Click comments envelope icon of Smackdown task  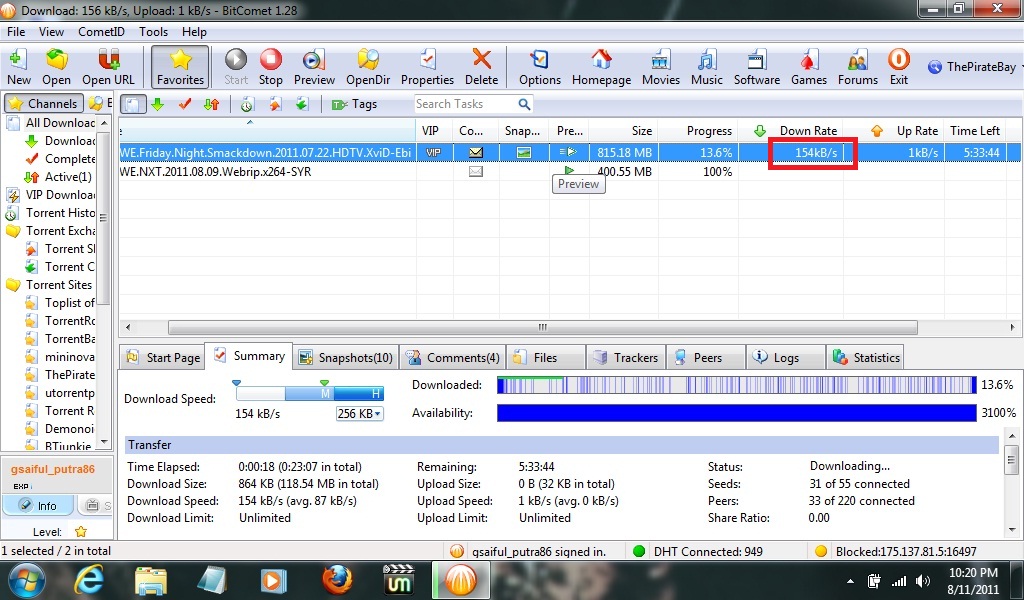point(476,152)
